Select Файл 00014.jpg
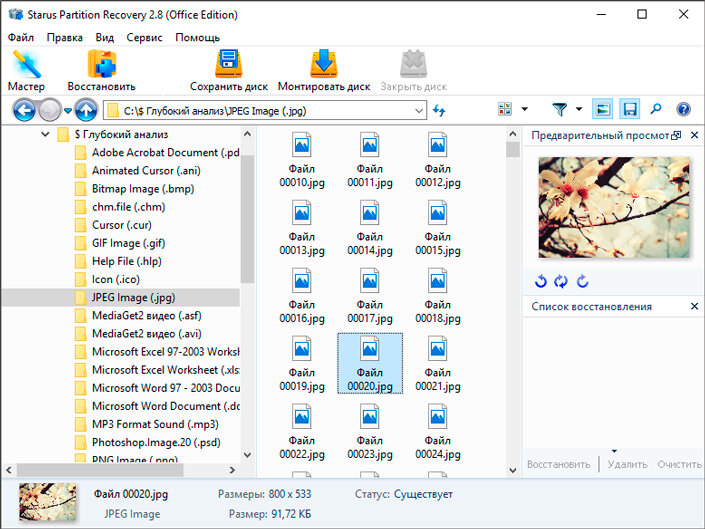The image size is (705, 529). [x=370, y=228]
